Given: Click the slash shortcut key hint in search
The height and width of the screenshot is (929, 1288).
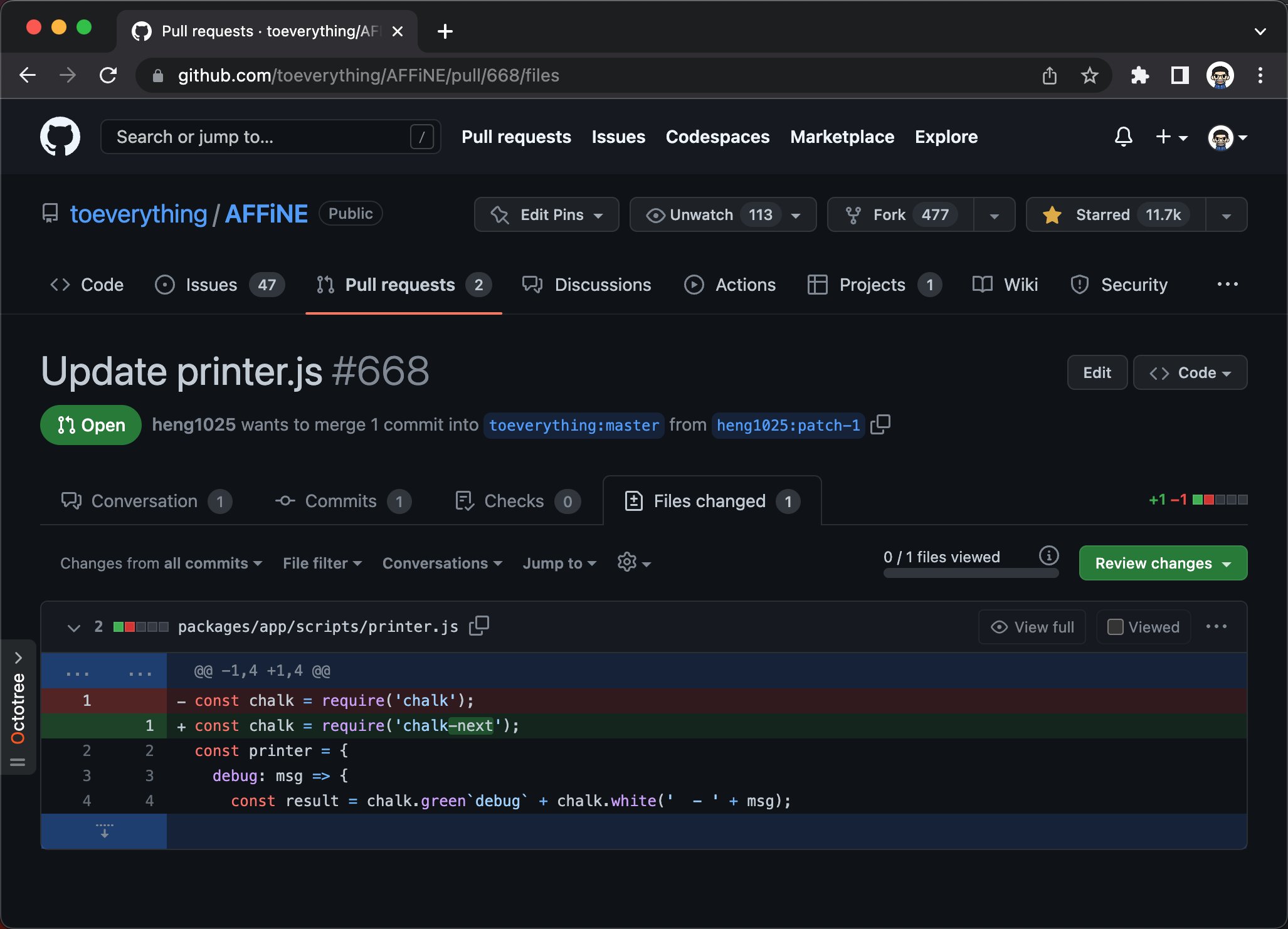Looking at the screenshot, I should coord(421,137).
